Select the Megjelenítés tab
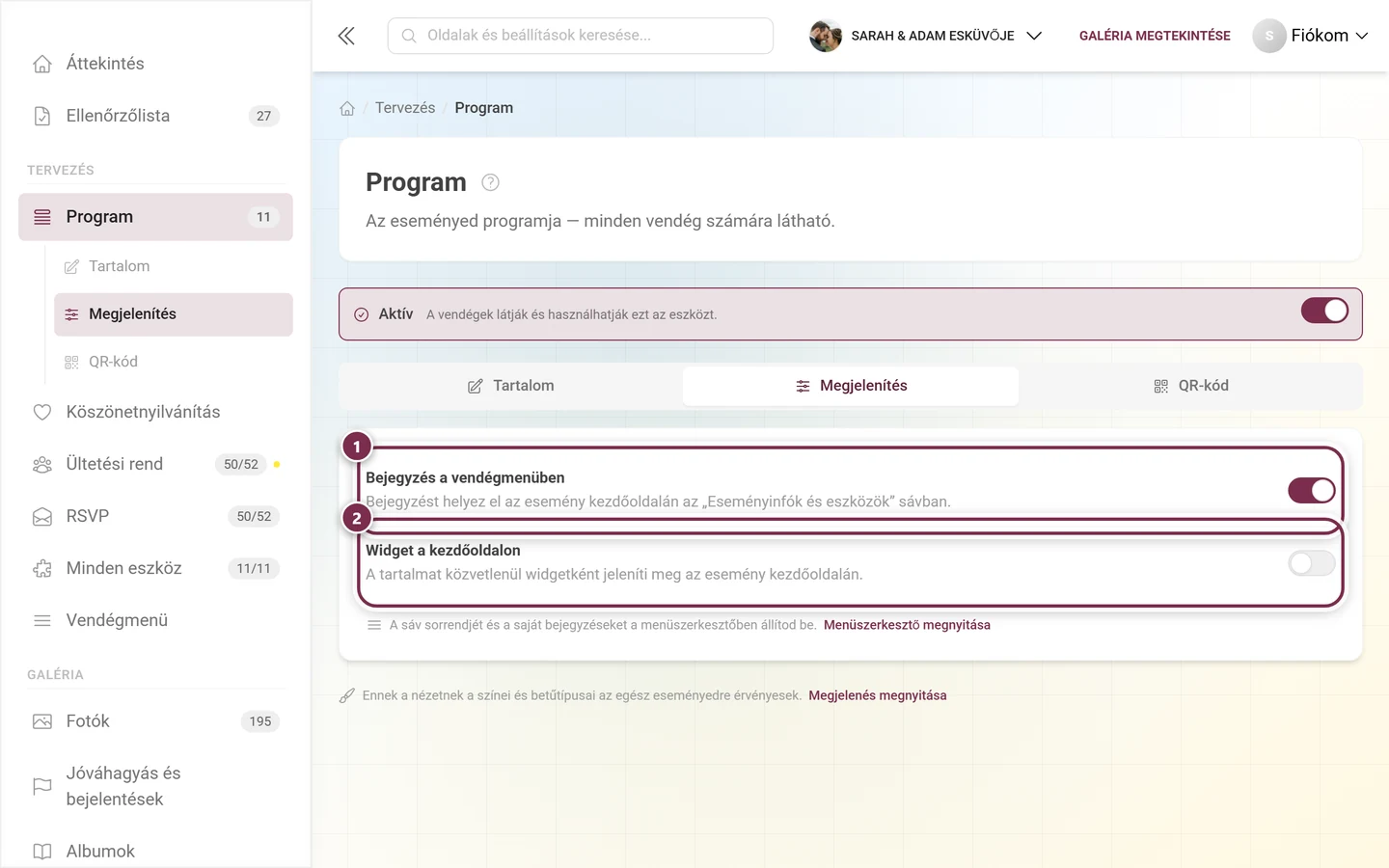The height and width of the screenshot is (868, 1389). (851, 386)
